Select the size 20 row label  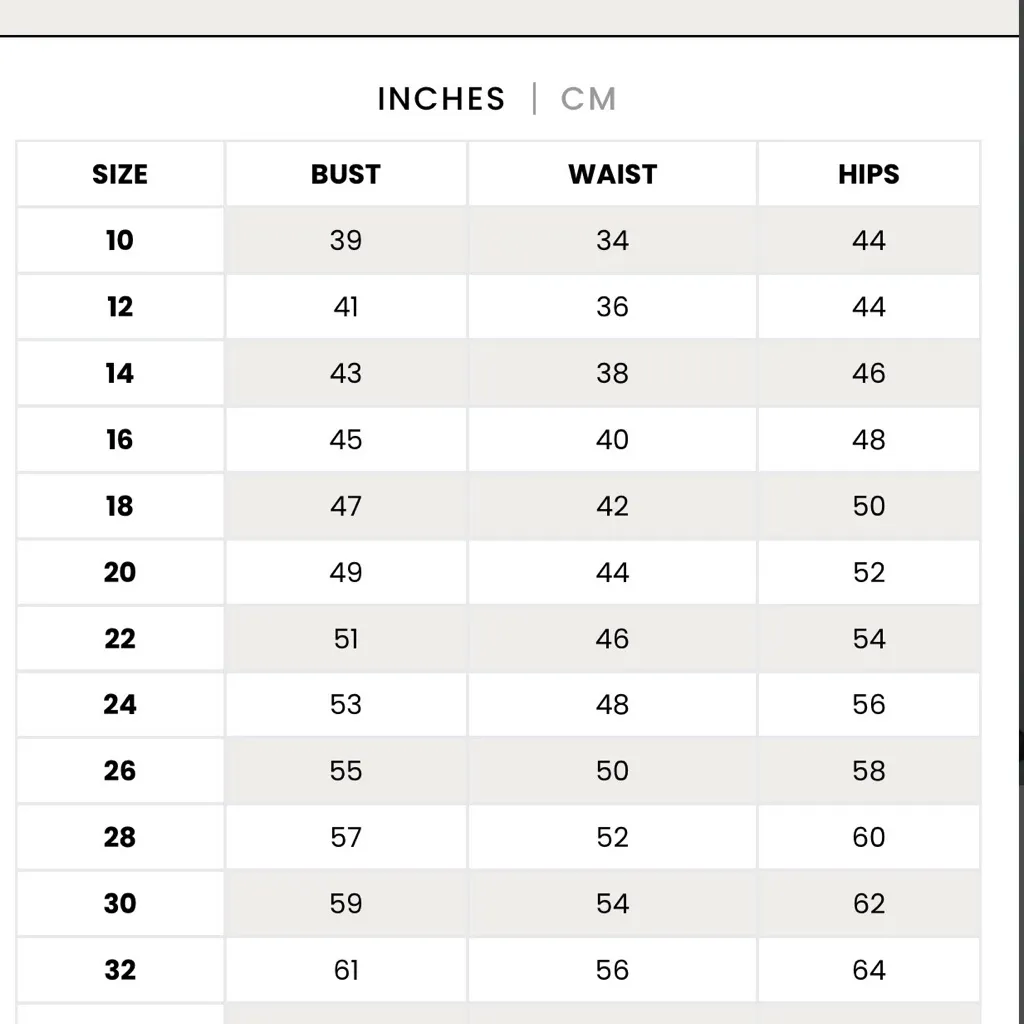click(x=120, y=572)
